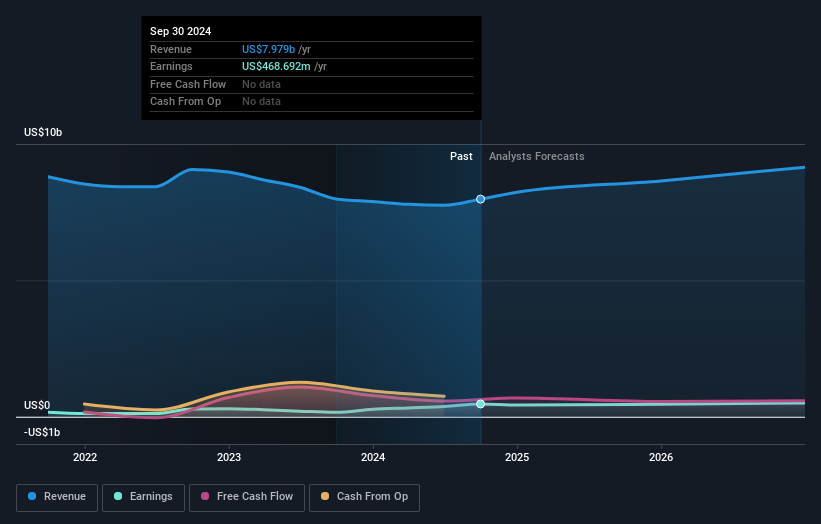Click the blue Revenue legend dot
This screenshot has width=821, height=524.
pyautogui.click(x=32, y=496)
